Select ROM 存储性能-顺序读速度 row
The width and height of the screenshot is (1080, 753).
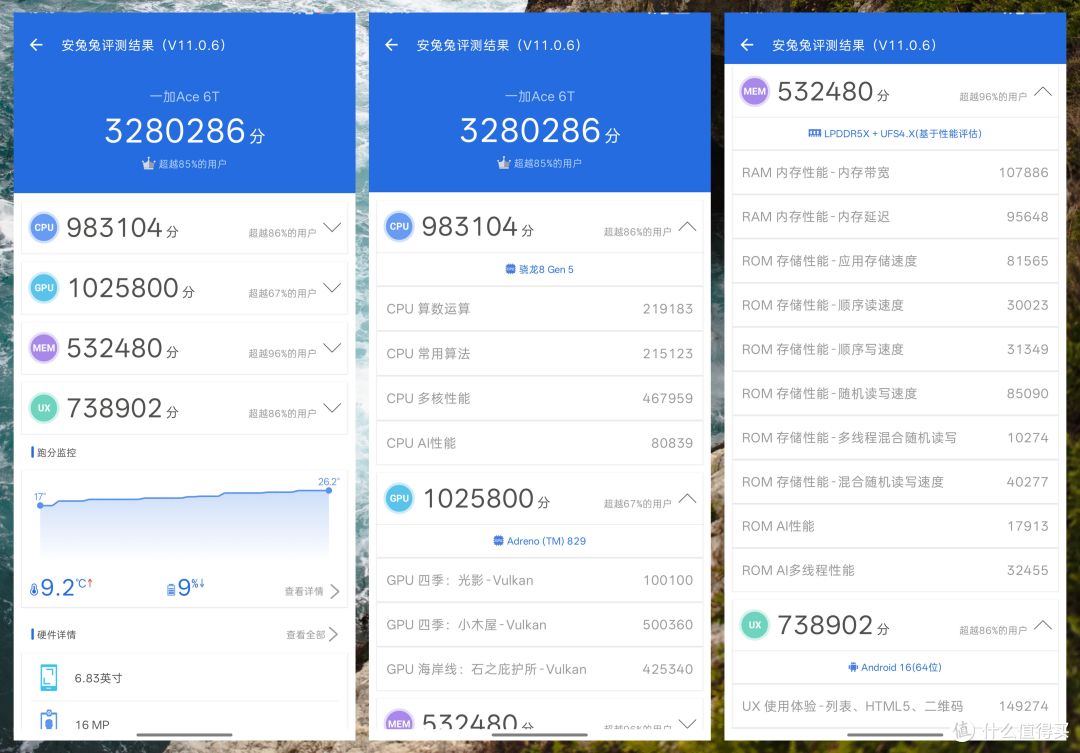895,305
